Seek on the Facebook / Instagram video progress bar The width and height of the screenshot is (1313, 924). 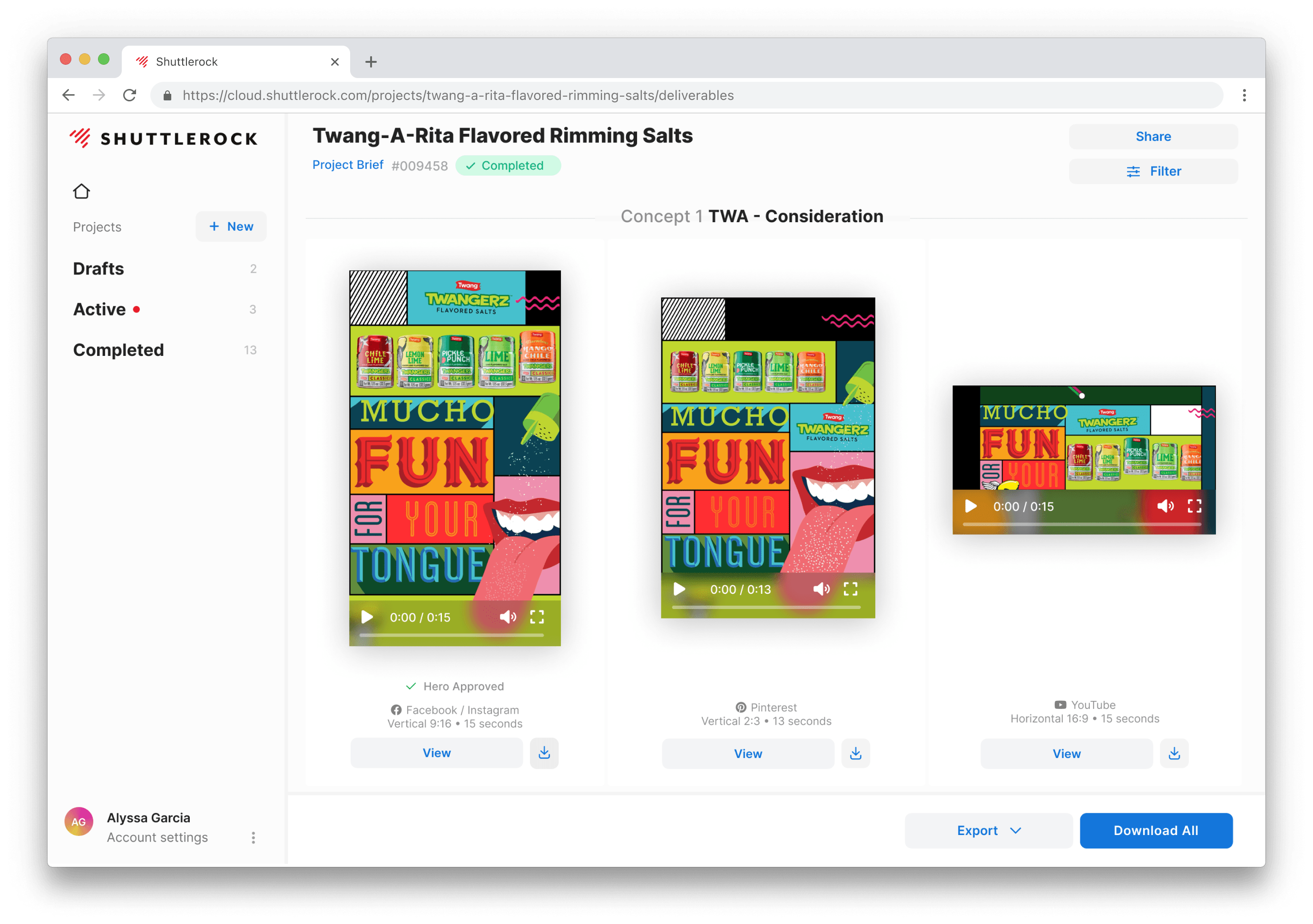pyautogui.click(x=452, y=635)
